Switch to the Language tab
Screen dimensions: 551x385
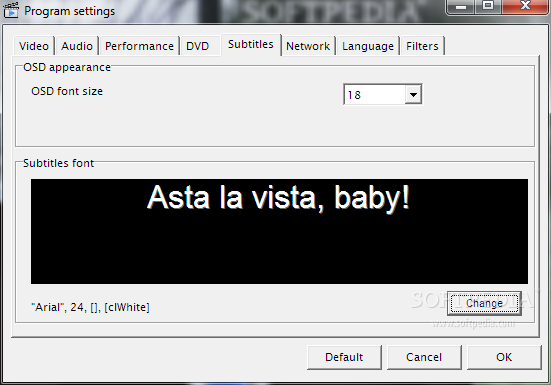pyautogui.click(x=368, y=46)
